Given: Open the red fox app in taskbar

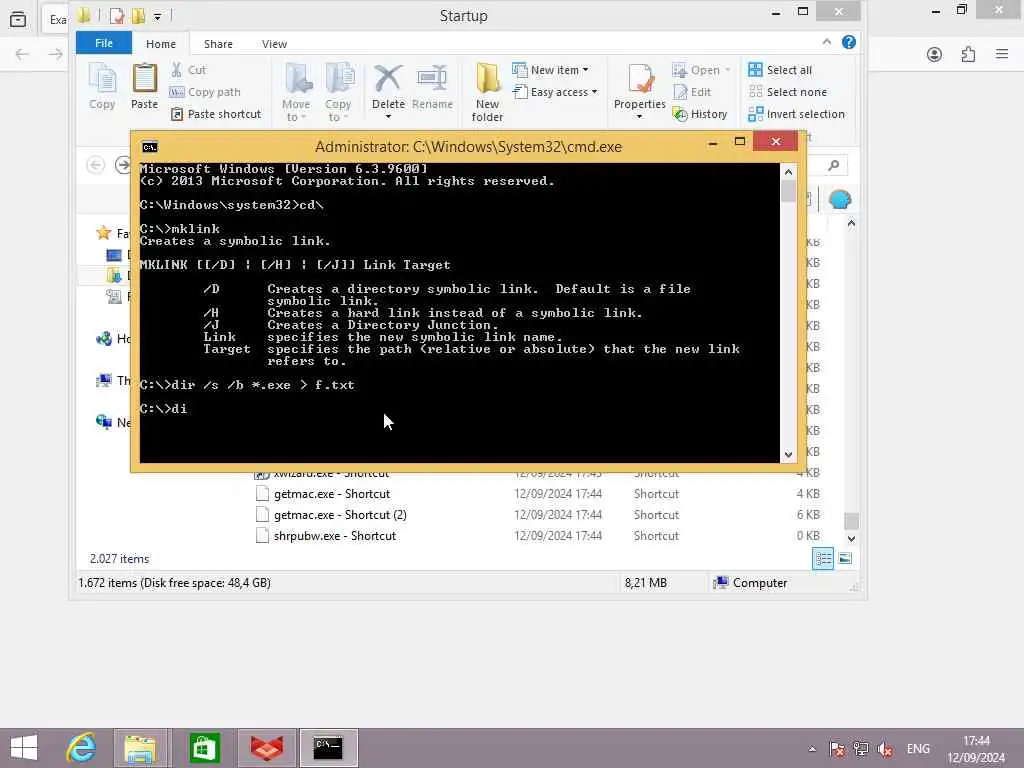Looking at the screenshot, I should pyautogui.click(x=267, y=748).
